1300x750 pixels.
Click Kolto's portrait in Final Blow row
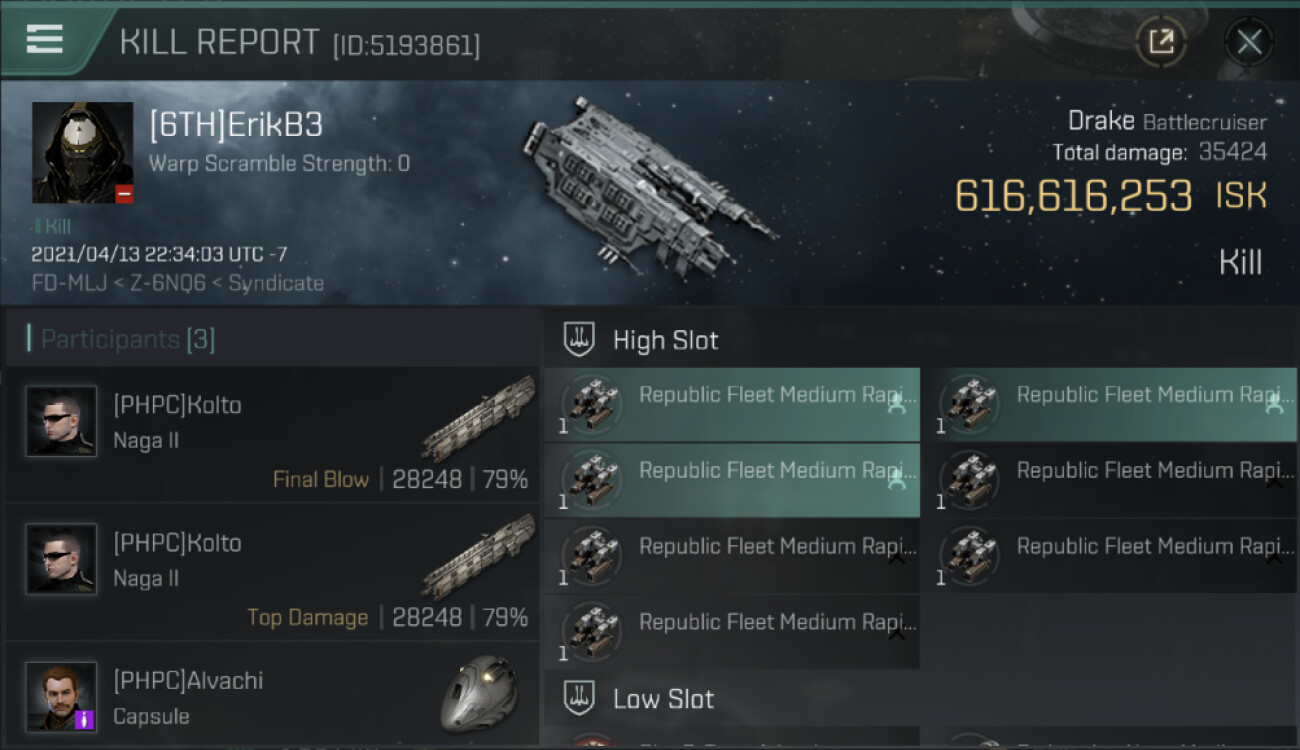coord(61,421)
